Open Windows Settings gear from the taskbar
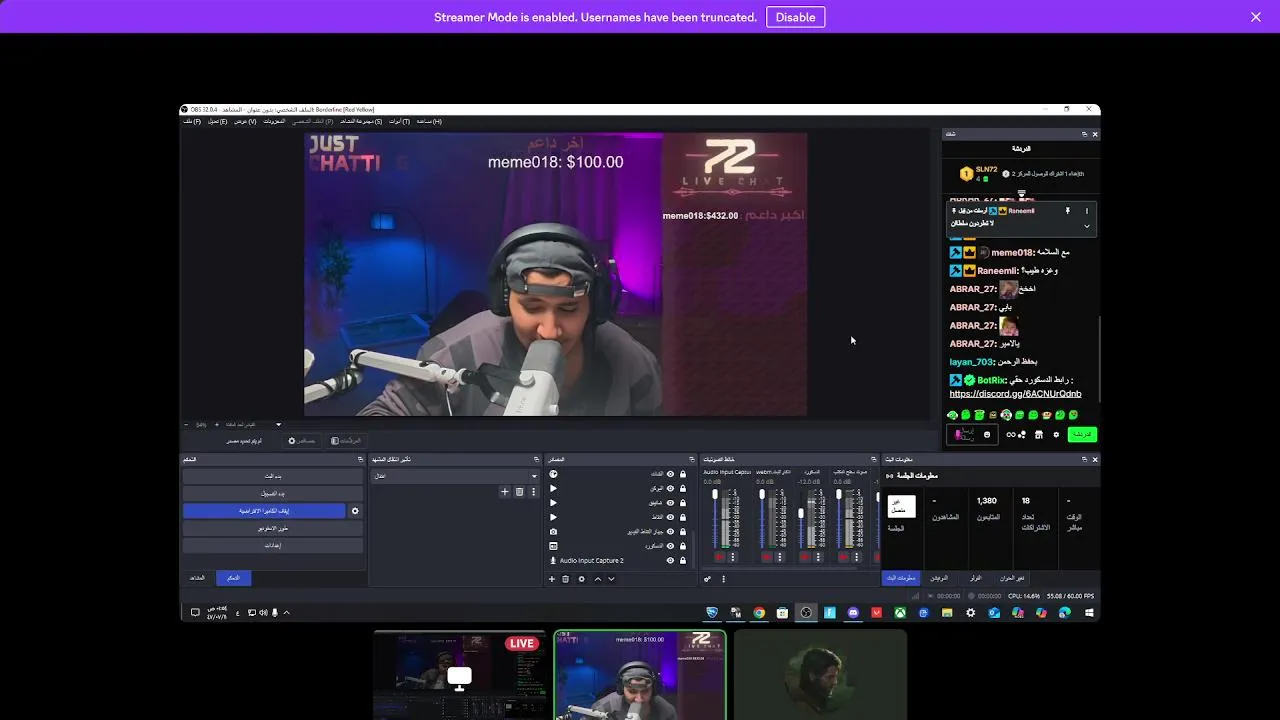1280x720 pixels. tap(970, 613)
